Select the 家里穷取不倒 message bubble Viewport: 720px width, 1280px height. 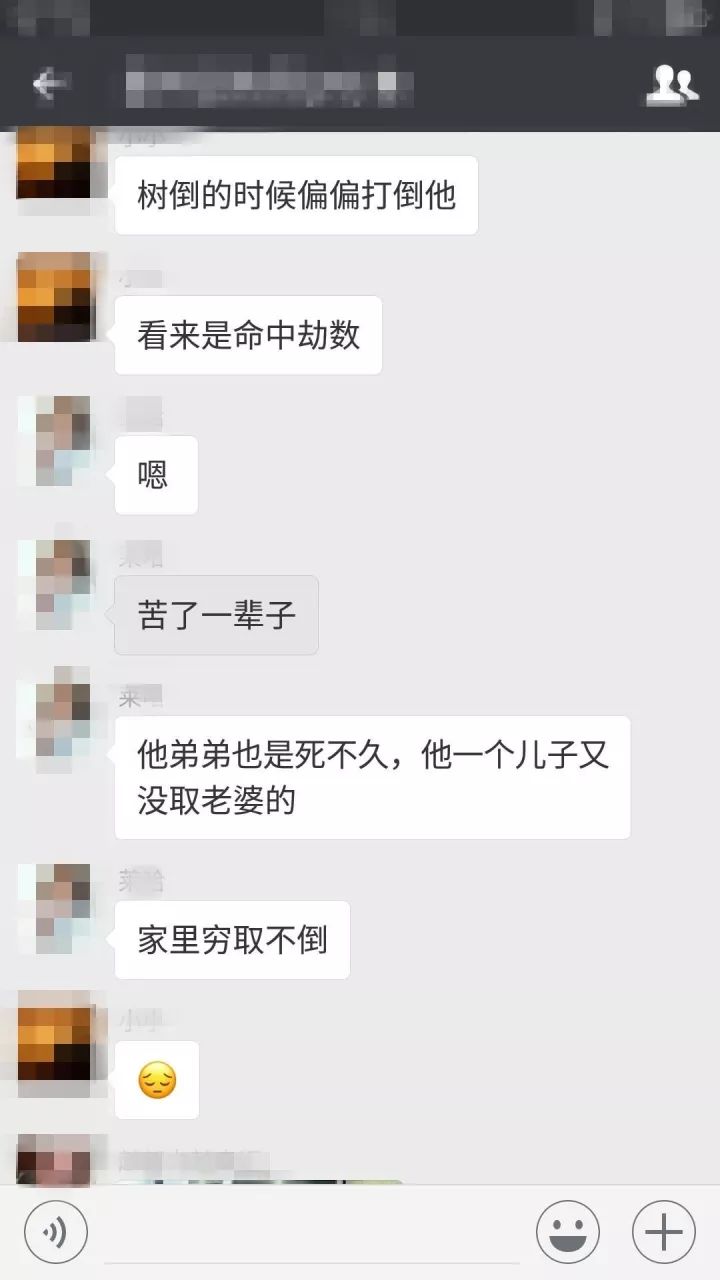232,940
